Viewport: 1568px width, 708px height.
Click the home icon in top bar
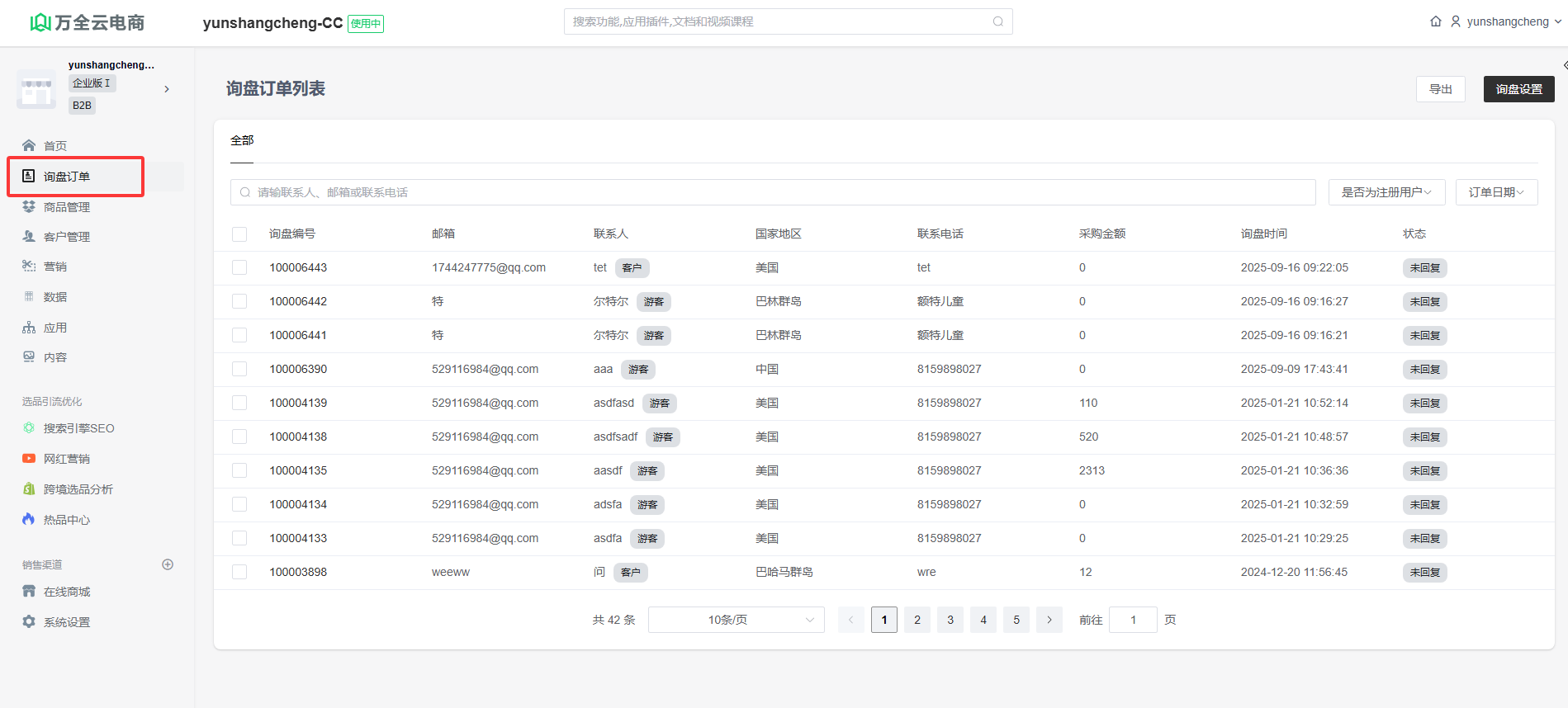[1436, 21]
